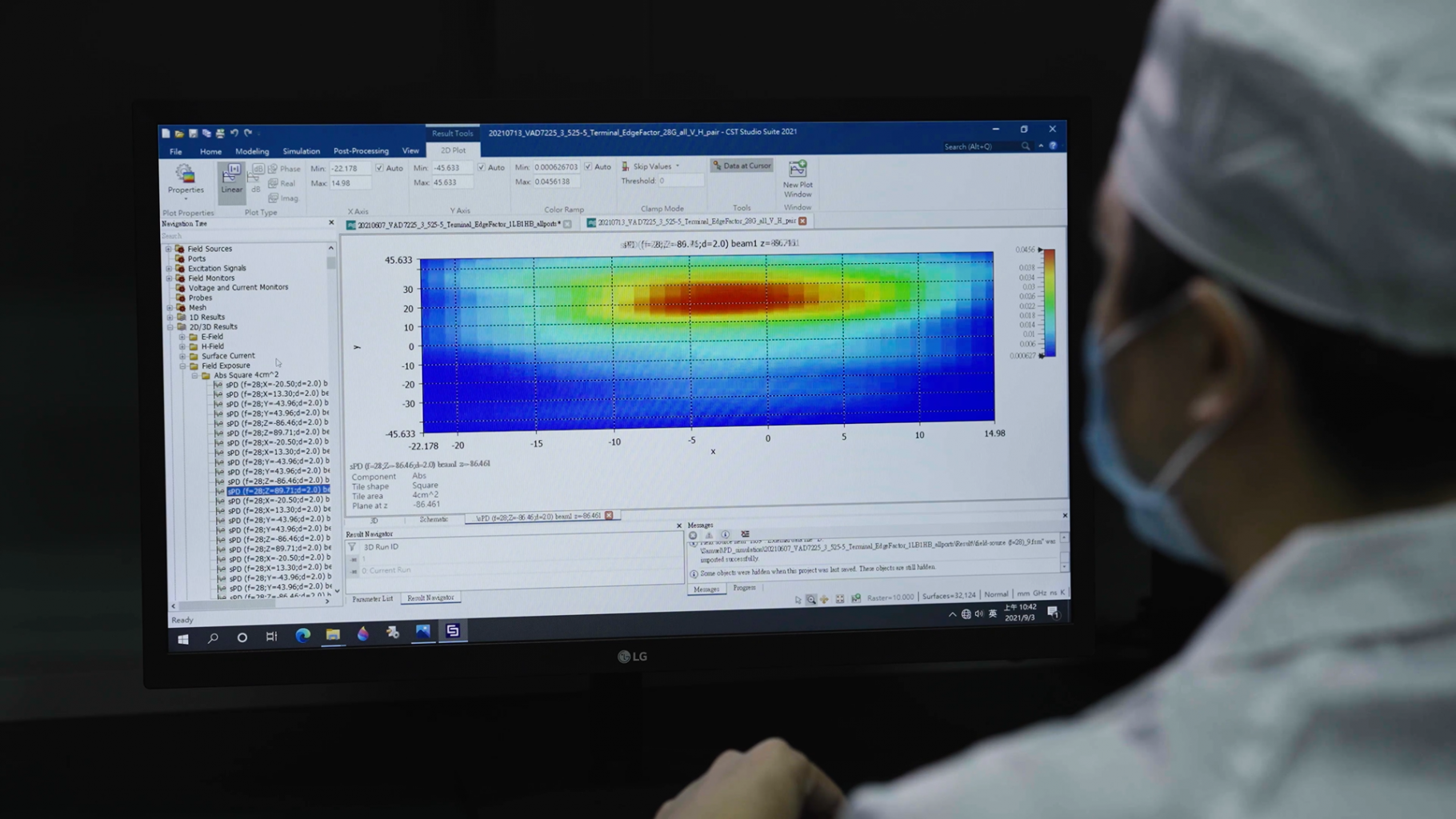Collapse the Field Exposure tree folder
1456x819 pixels.
click(182, 366)
